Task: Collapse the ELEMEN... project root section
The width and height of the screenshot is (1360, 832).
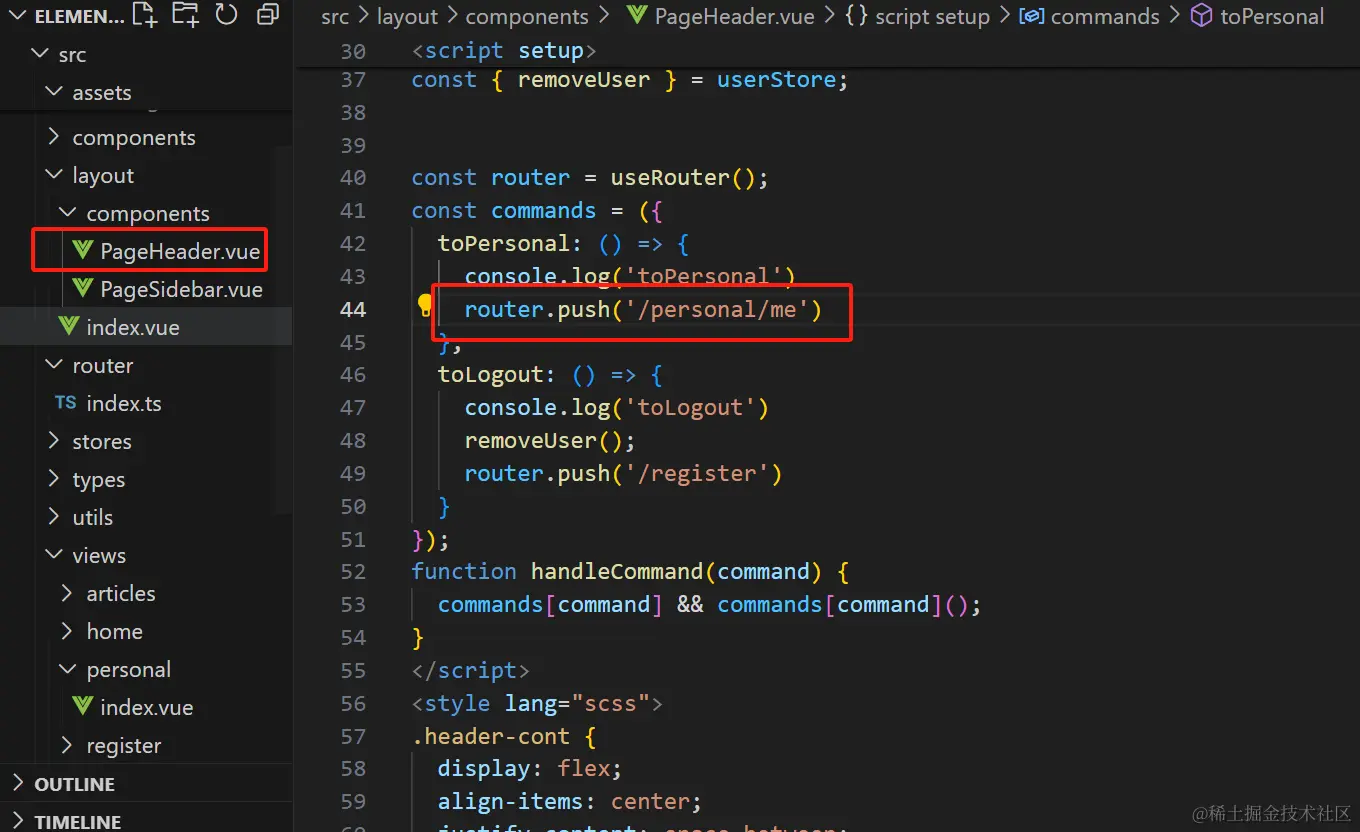Action: [17, 16]
